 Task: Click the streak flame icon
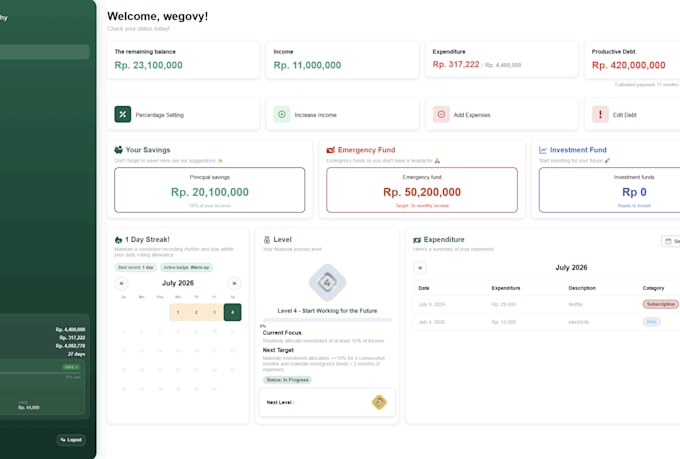(118, 240)
